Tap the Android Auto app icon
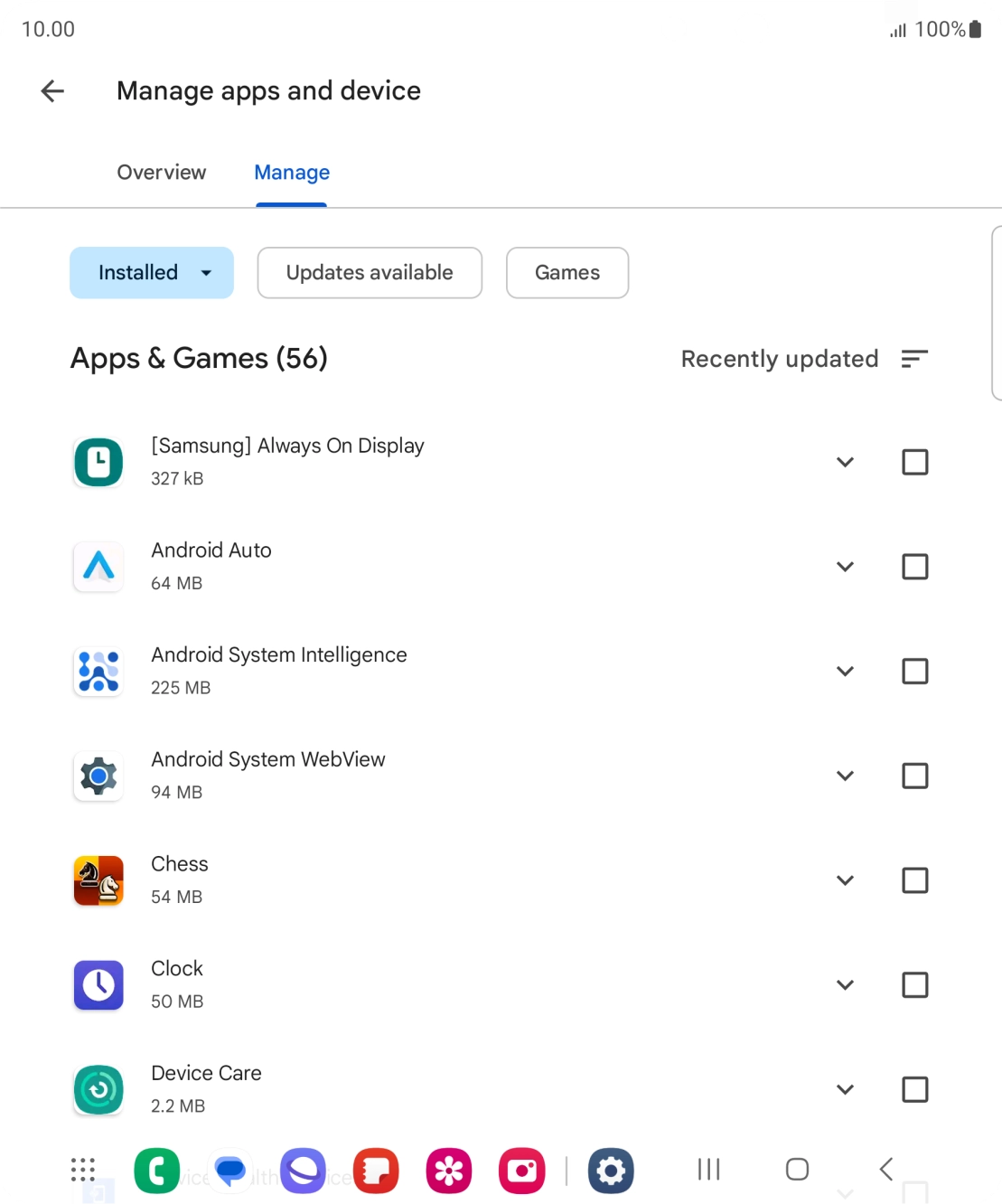The width and height of the screenshot is (1002, 1204). tap(98, 567)
